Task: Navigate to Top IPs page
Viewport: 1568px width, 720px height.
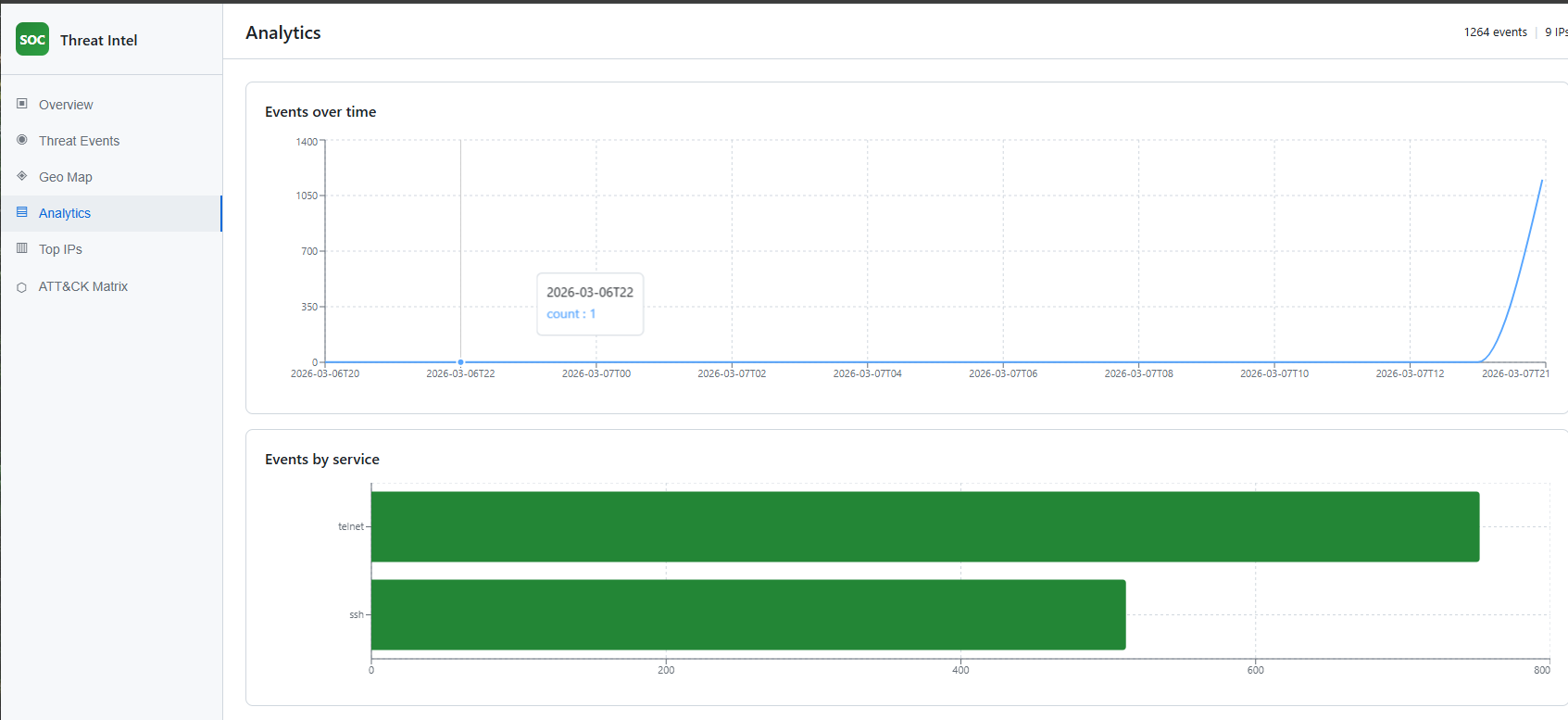Action: tap(60, 249)
